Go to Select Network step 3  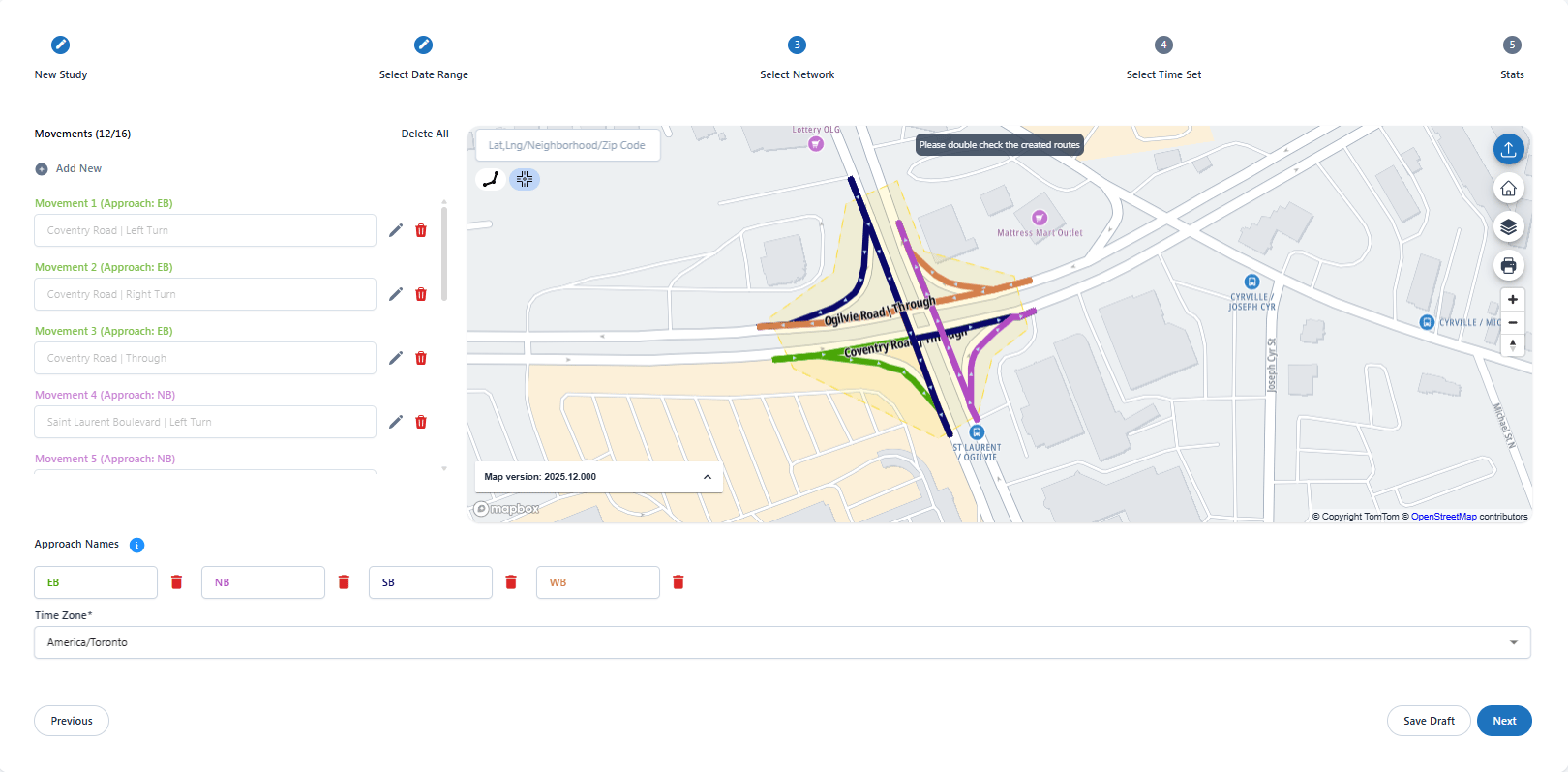(x=797, y=45)
